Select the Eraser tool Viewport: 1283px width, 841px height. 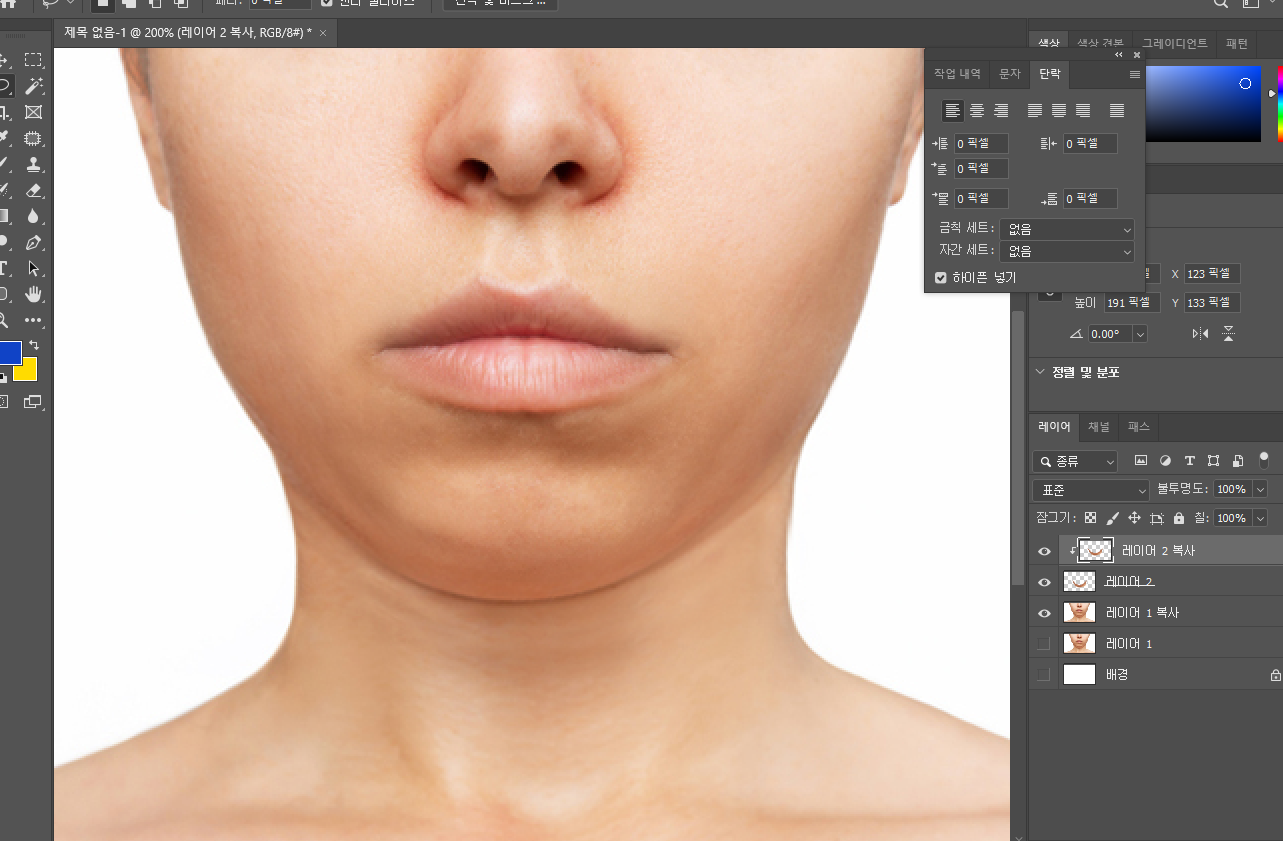pyautogui.click(x=33, y=190)
